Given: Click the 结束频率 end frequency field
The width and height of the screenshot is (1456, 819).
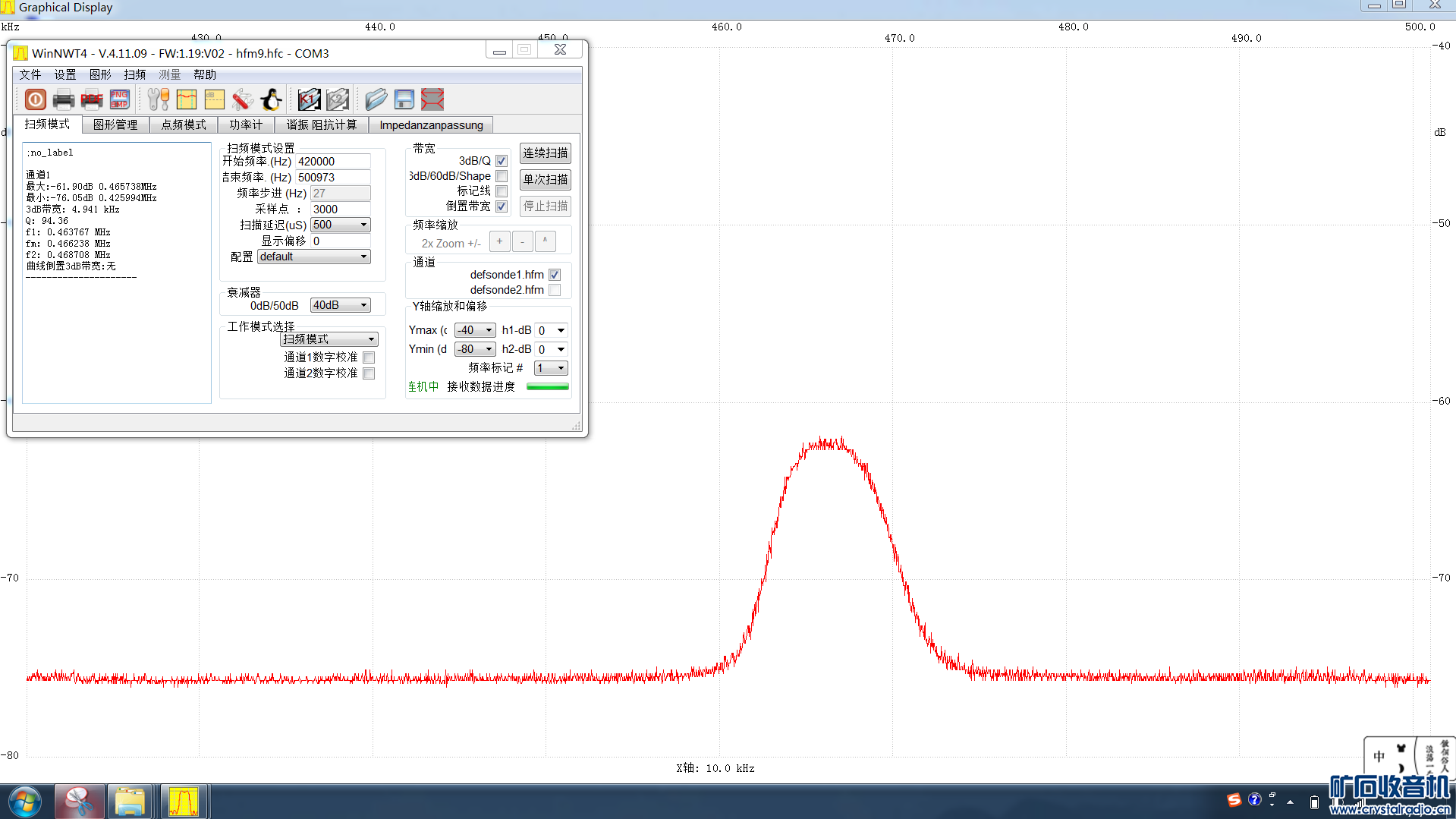Looking at the screenshot, I should pos(333,178).
